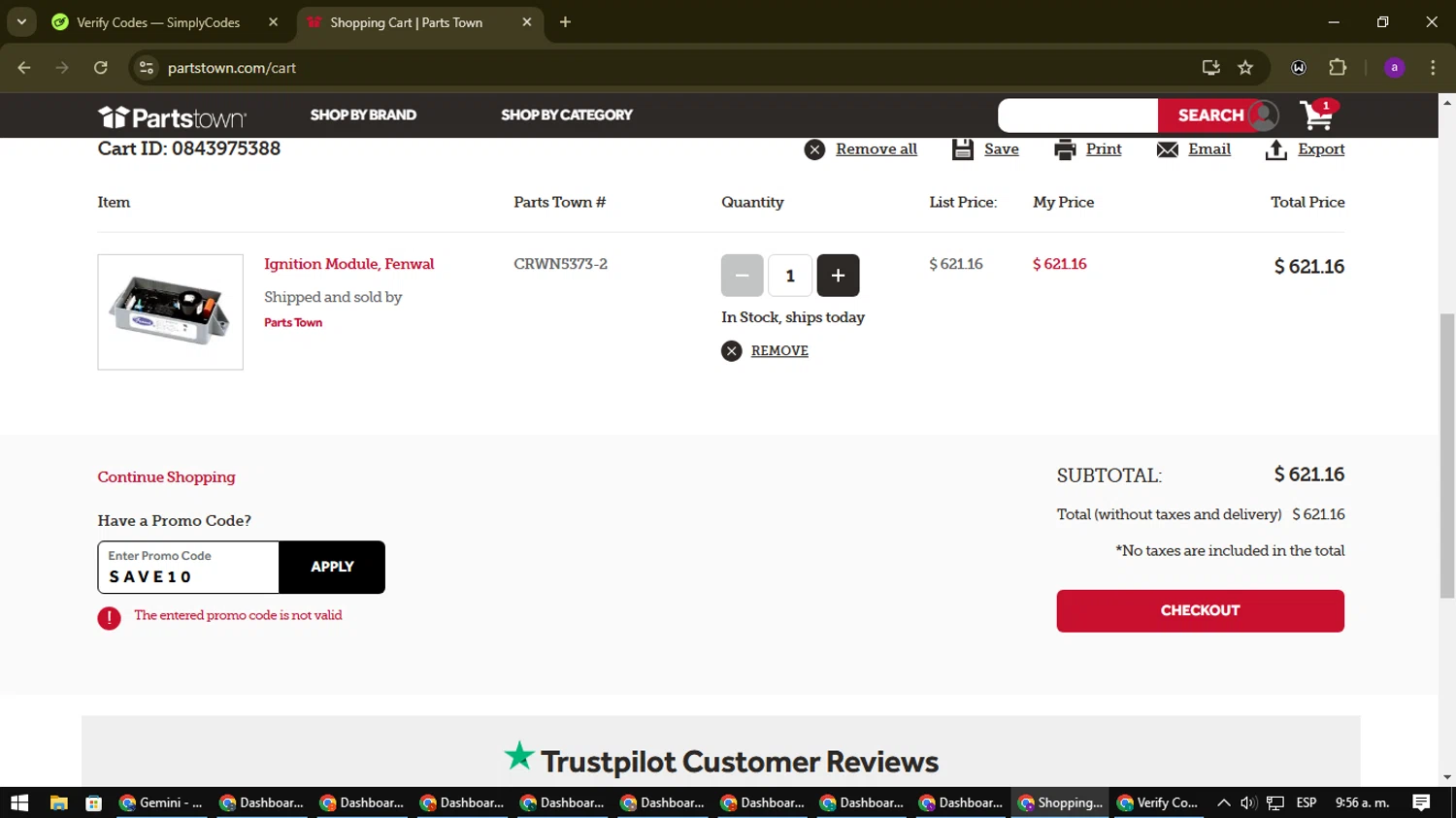Switch to Verify Codes SimplyCodes tab
1456x818 pixels.
165,22
